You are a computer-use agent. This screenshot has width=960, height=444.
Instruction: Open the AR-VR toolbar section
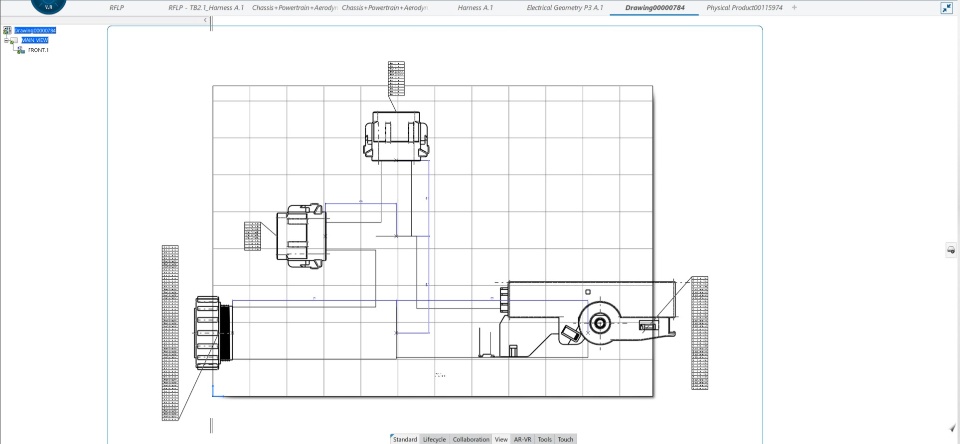[522, 439]
